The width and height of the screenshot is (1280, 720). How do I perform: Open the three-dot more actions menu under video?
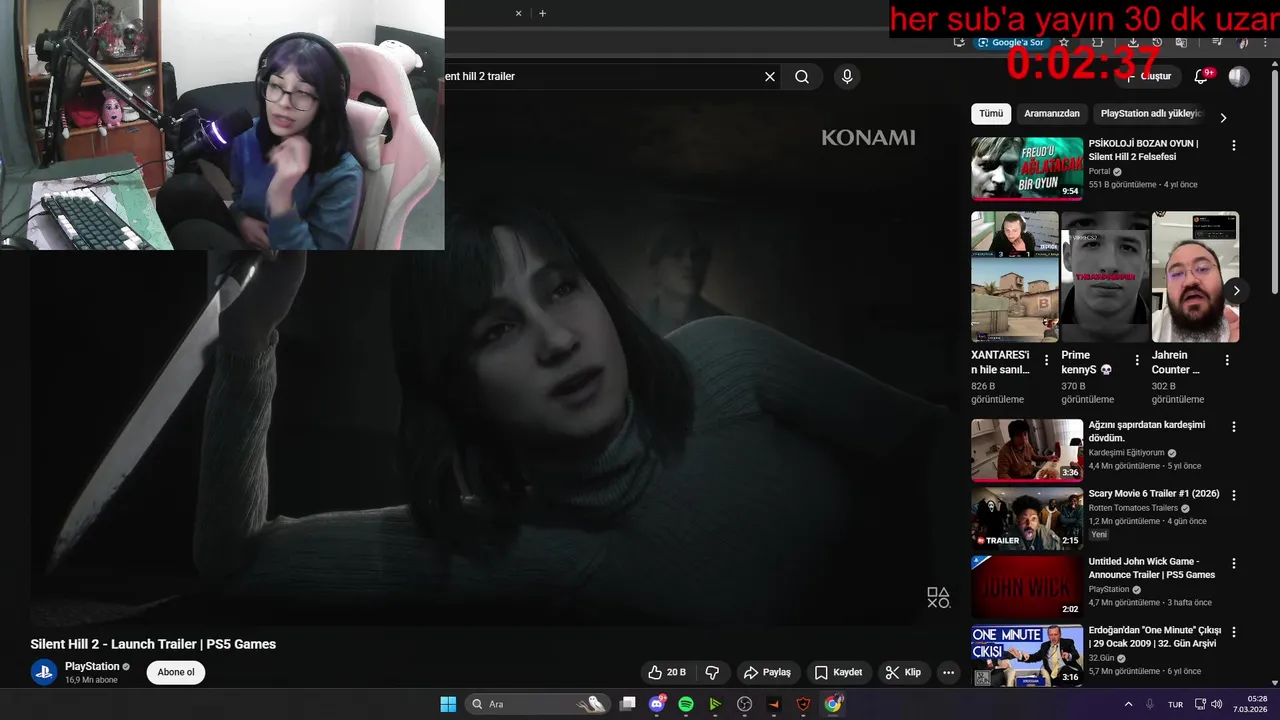[948, 673]
